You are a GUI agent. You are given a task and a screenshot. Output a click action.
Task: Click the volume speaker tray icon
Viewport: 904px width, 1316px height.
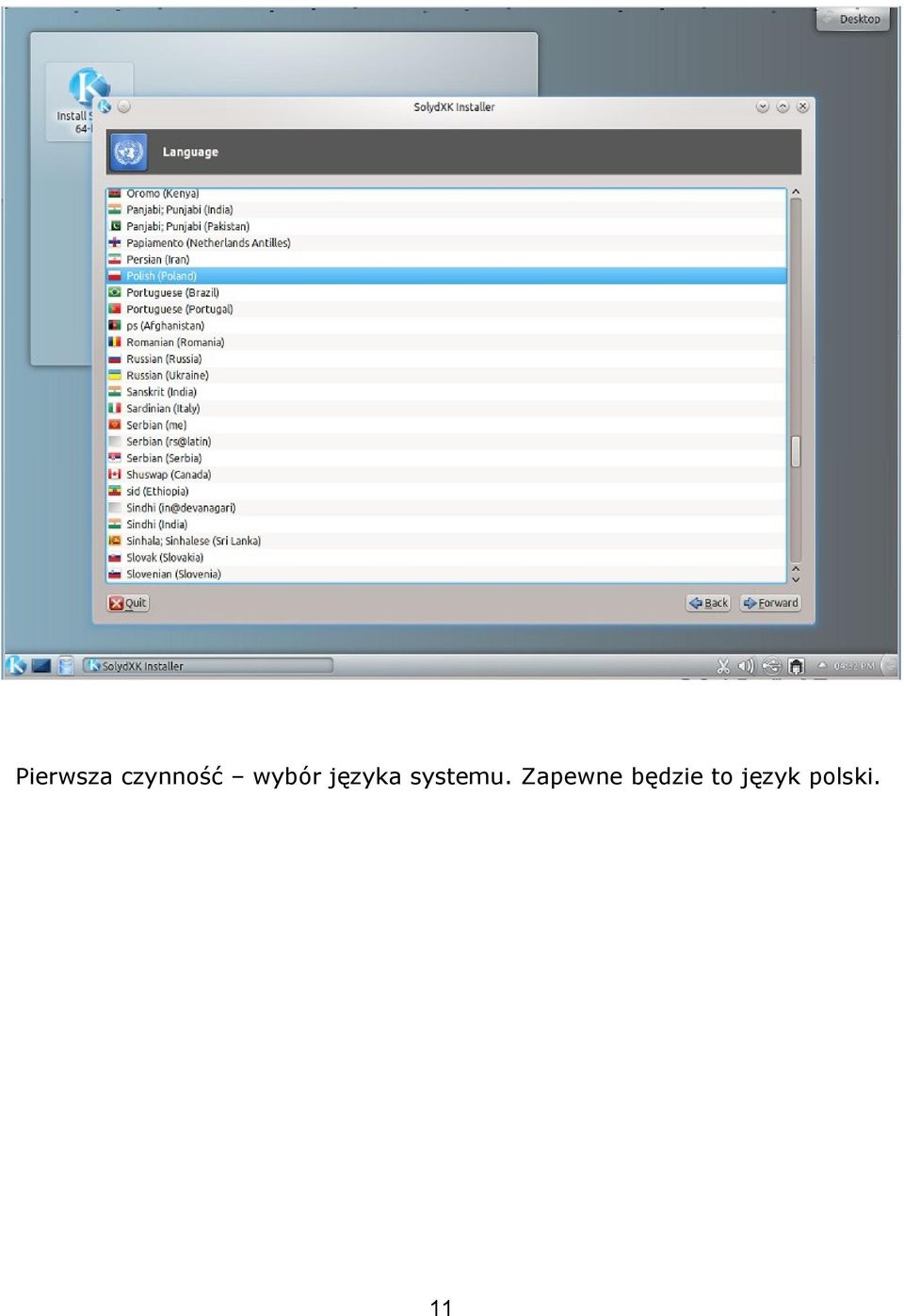coord(746,666)
